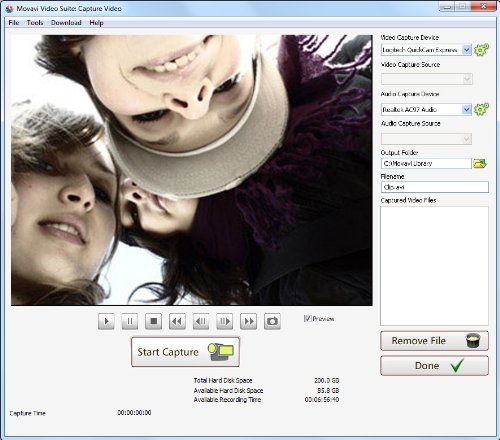This screenshot has width=500, height=440.
Task: Expand the Video Capture Device dropdown
Action: coord(467,50)
